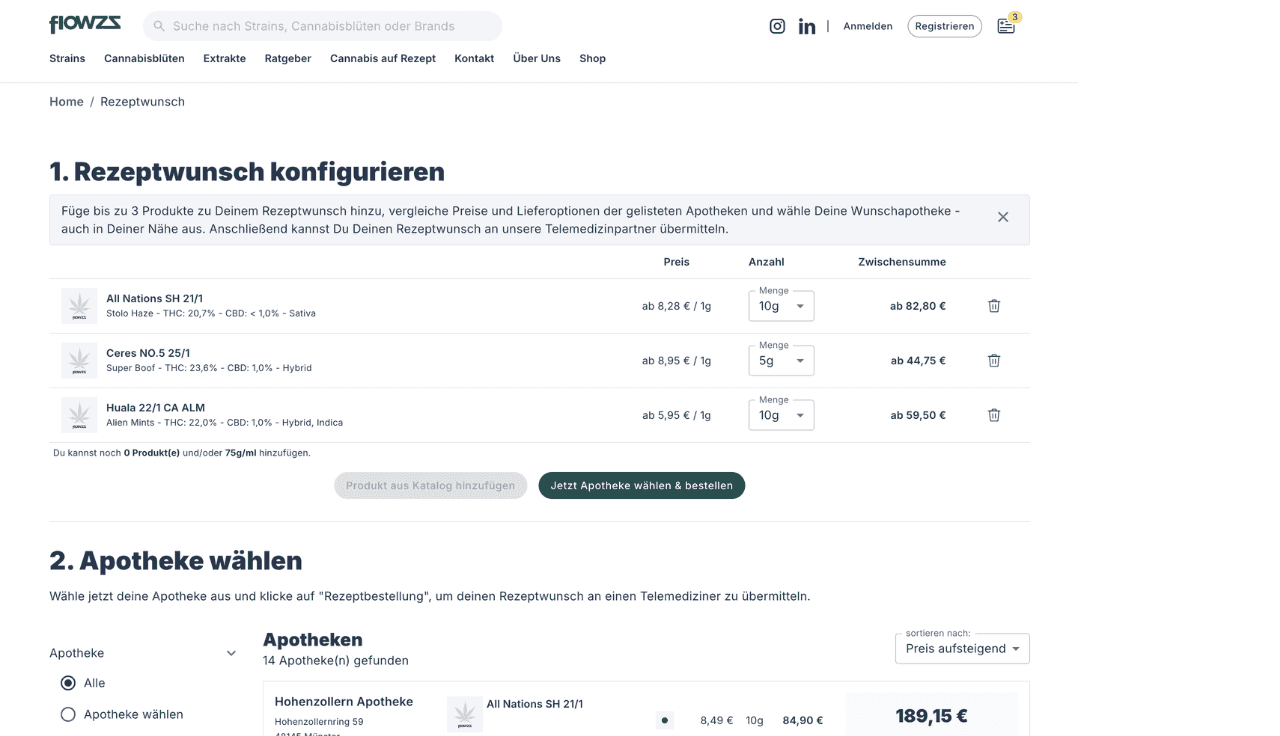The image size is (1280, 736).
Task: Open the Cannabisblüten menu item
Action: [x=143, y=58]
